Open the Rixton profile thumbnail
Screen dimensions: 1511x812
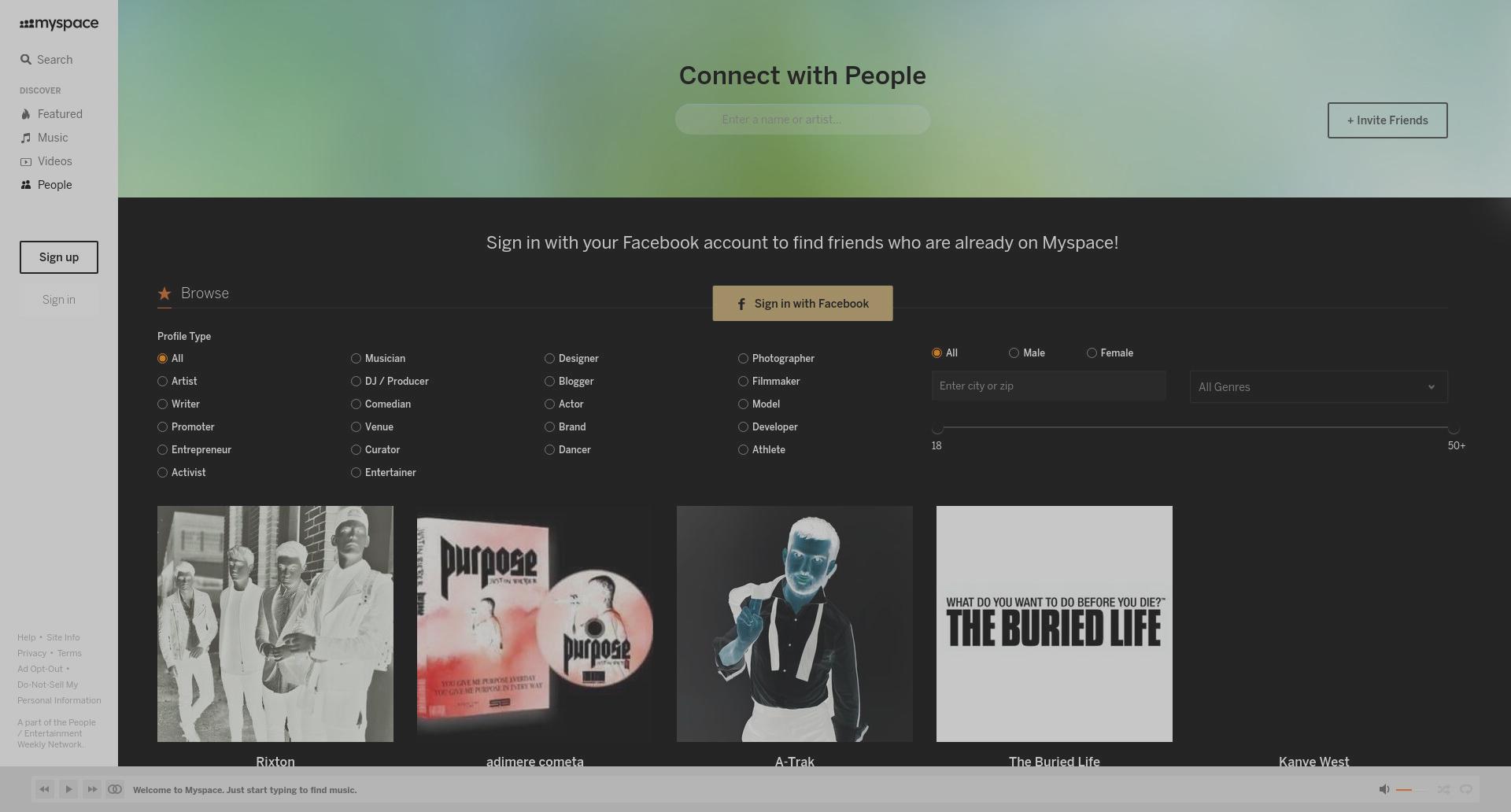point(275,624)
